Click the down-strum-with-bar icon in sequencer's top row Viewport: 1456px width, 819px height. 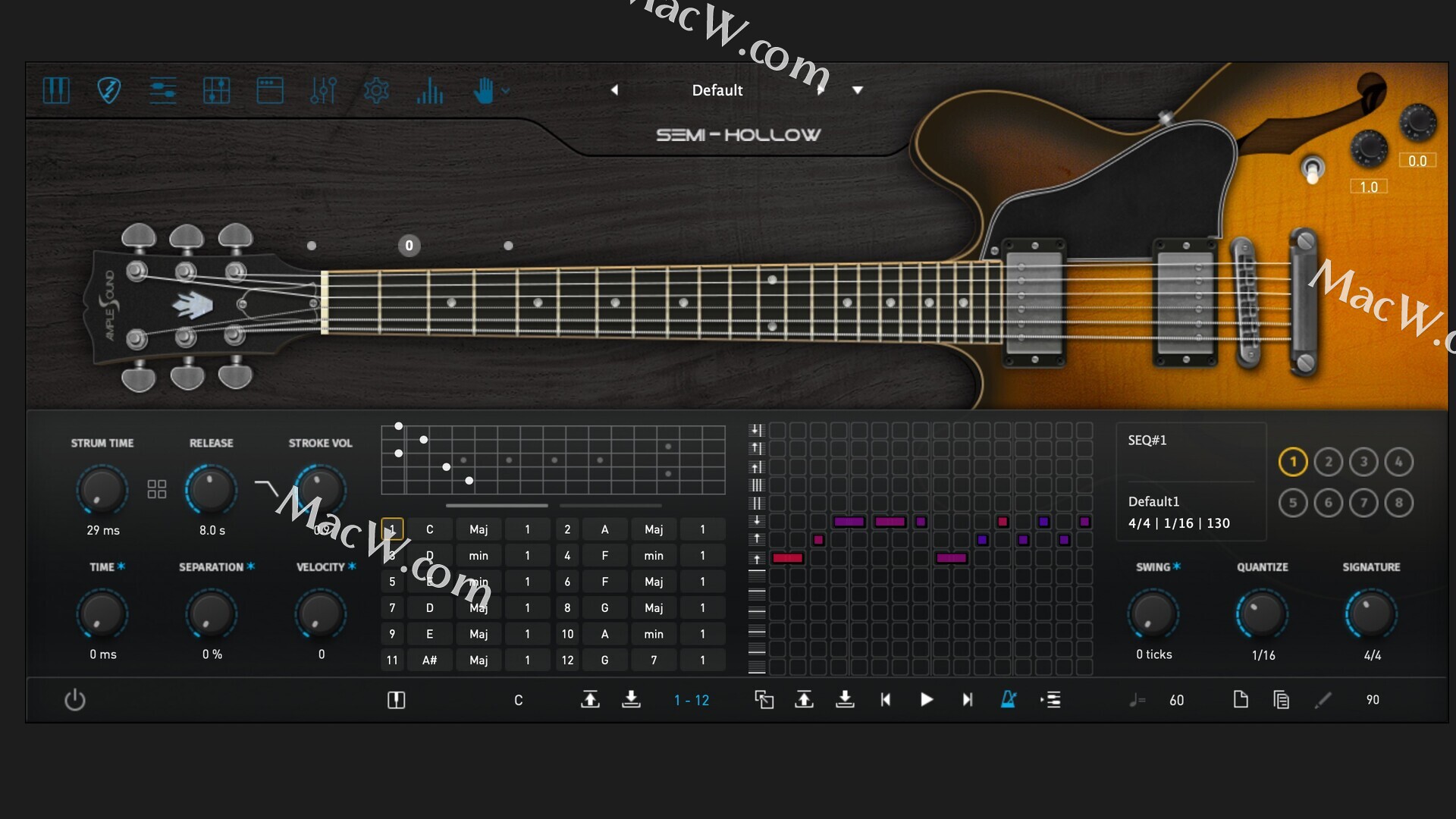(x=756, y=430)
